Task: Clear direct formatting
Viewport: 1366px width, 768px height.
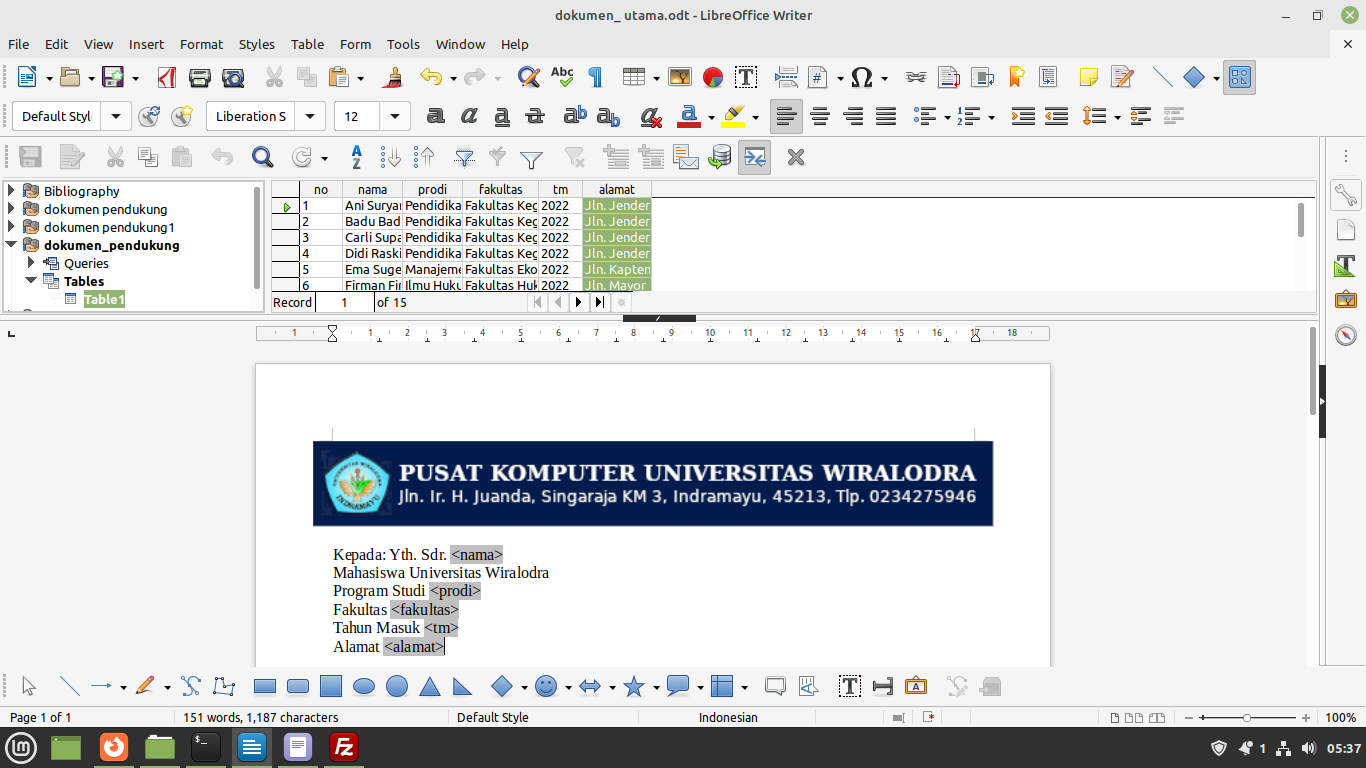Action: coord(651,117)
